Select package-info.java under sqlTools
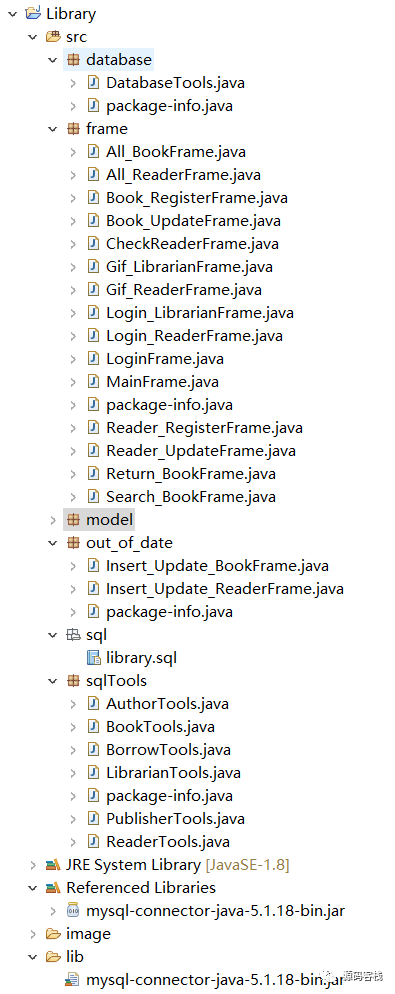 [169, 796]
